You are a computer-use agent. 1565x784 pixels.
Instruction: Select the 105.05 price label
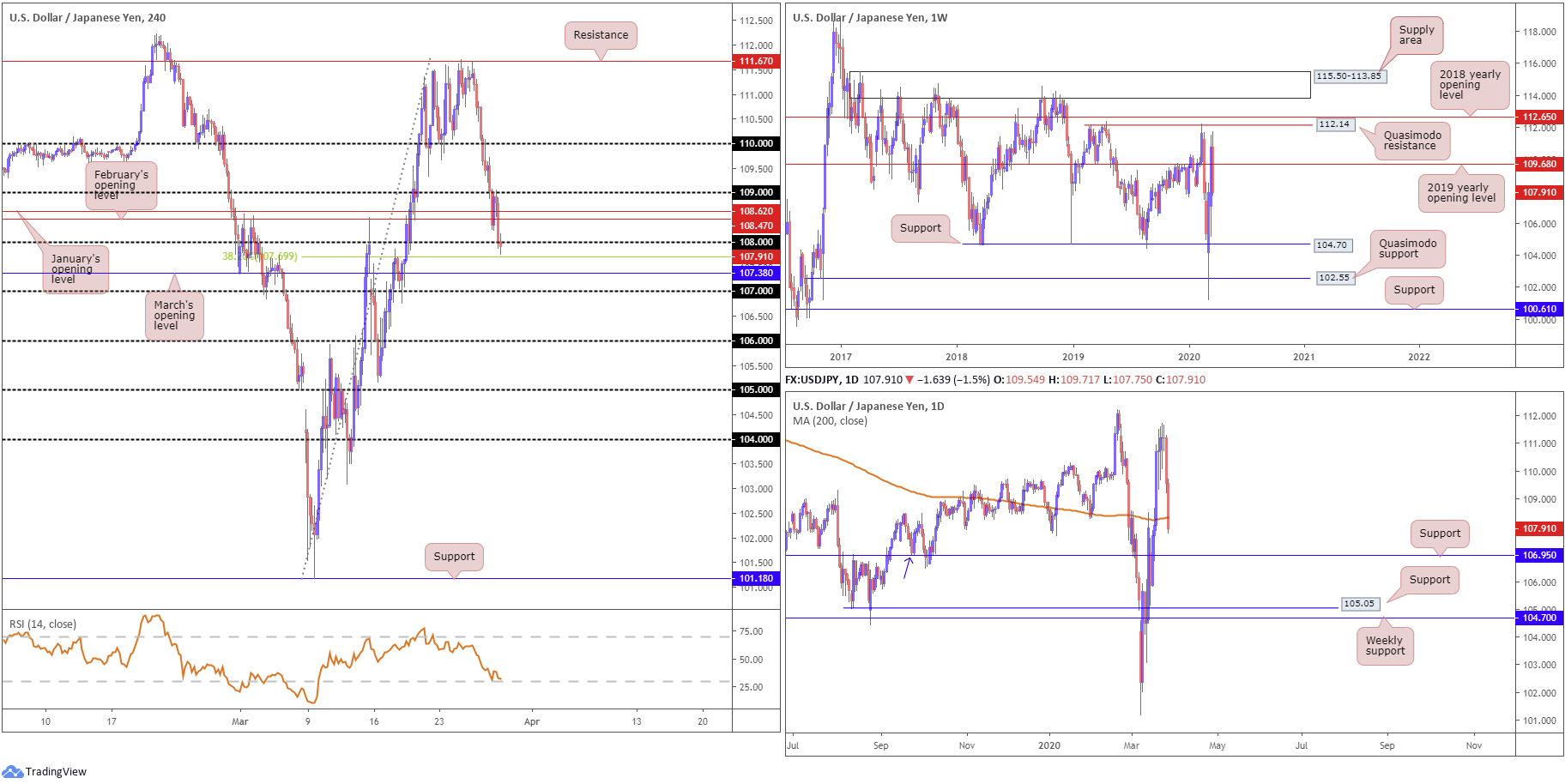point(1359,604)
